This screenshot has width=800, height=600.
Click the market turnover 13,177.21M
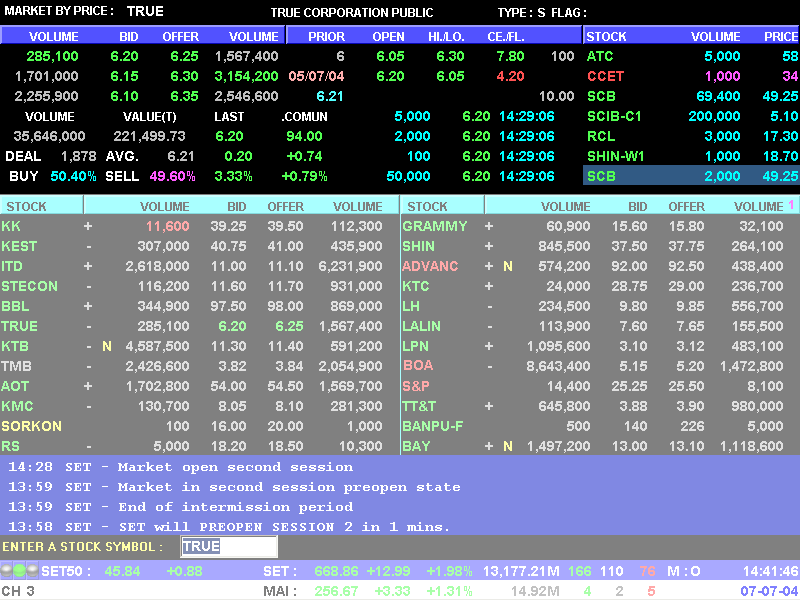coord(521,571)
